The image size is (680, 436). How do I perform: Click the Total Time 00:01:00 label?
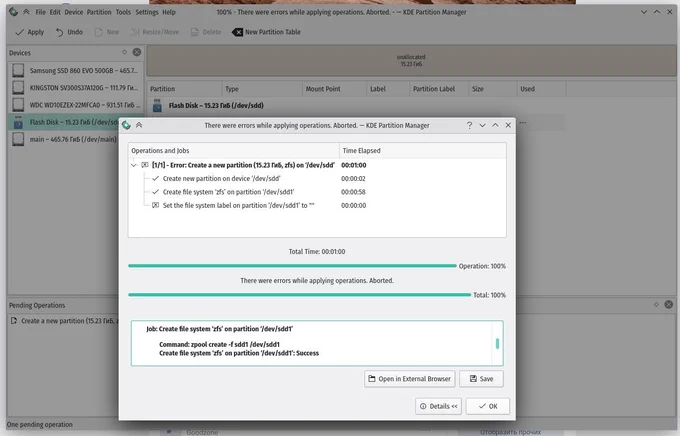tap(317, 252)
